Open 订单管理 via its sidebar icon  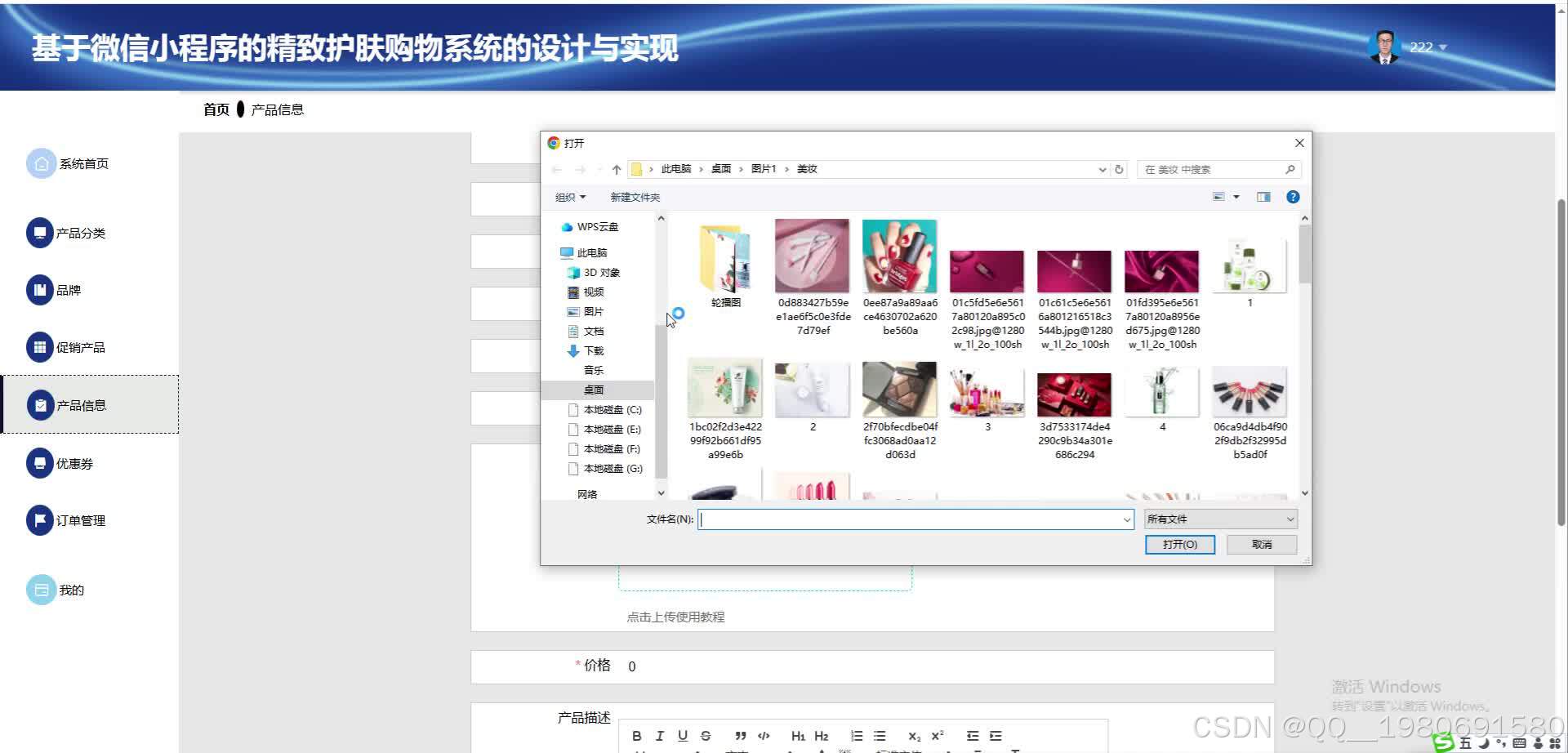(x=41, y=519)
